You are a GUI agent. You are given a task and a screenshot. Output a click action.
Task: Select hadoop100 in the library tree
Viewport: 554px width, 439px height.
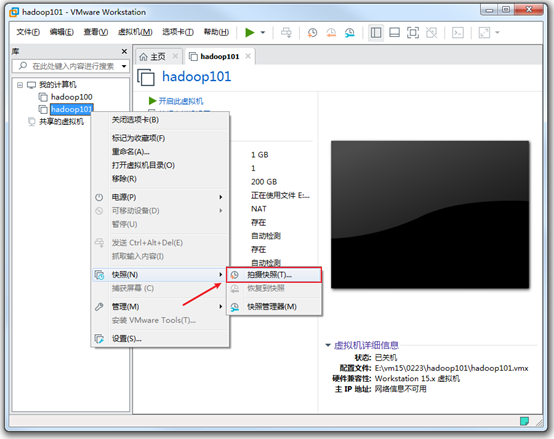[72, 97]
